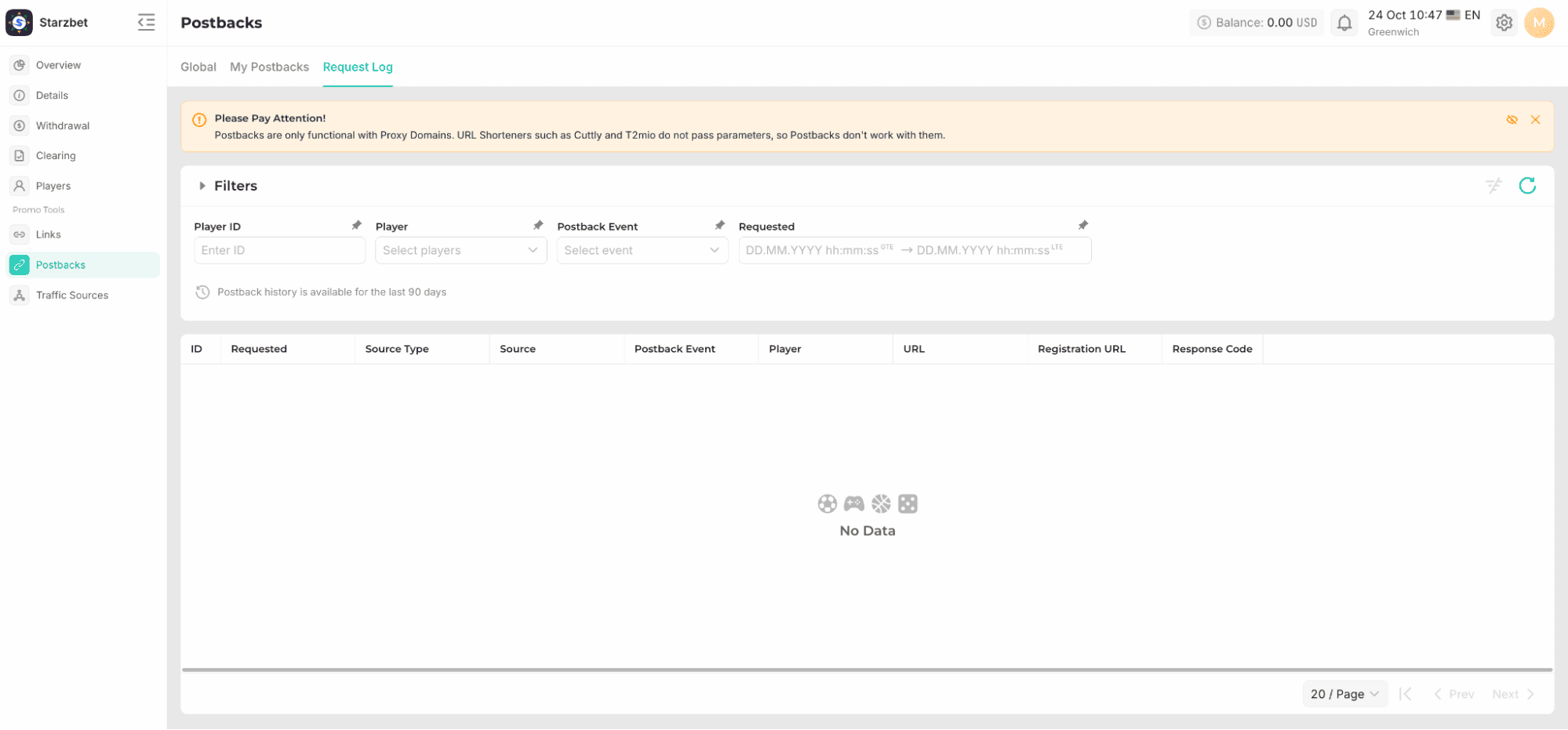Click the Response Code column header

coord(1212,349)
